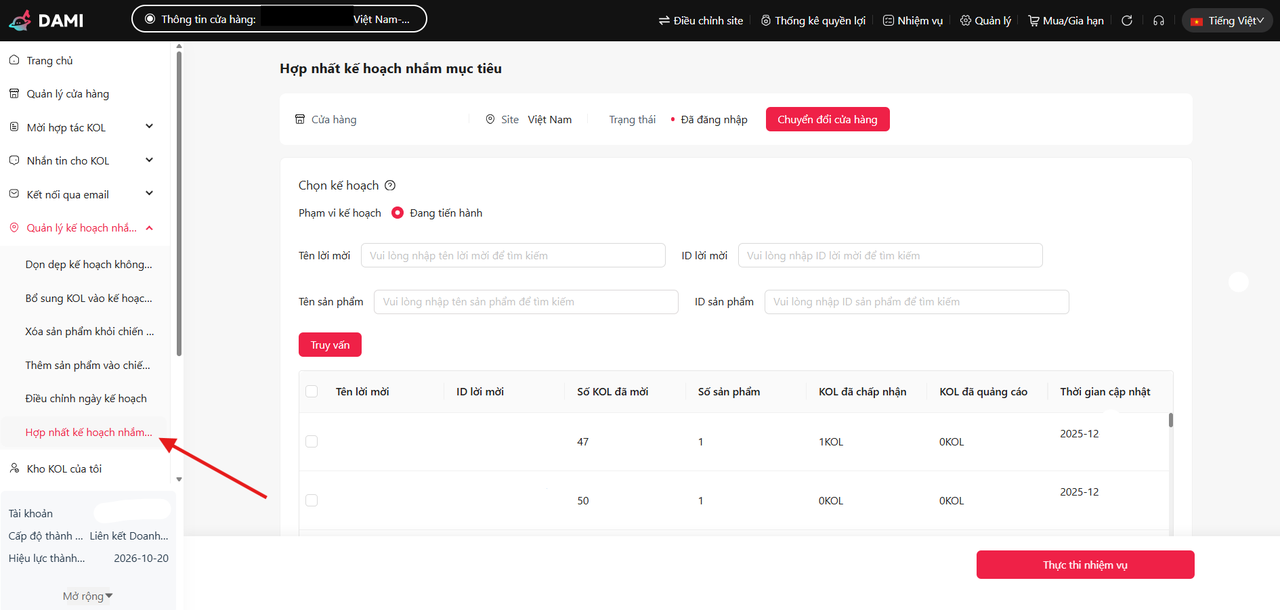This screenshot has width=1280, height=610.
Task: Click the Tên lời mời search field
Action: pyautogui.click(x=513, y=255)
